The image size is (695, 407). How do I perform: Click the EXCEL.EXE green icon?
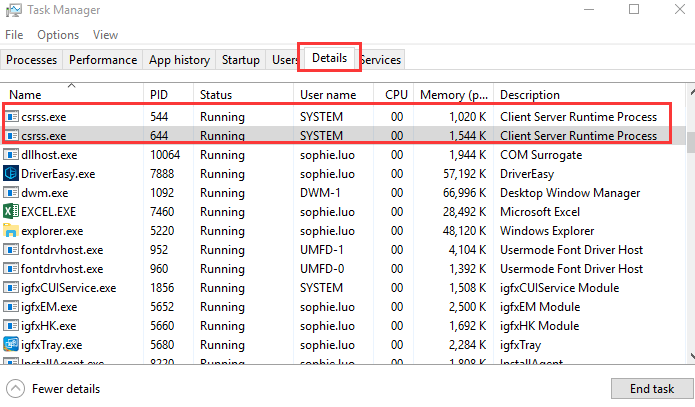pos(12,212)
